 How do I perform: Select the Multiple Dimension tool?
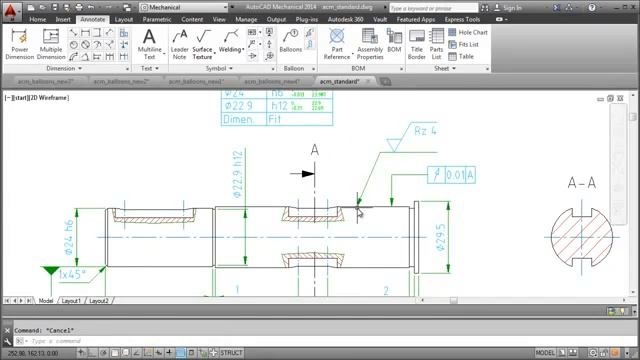tap(51, 44)
